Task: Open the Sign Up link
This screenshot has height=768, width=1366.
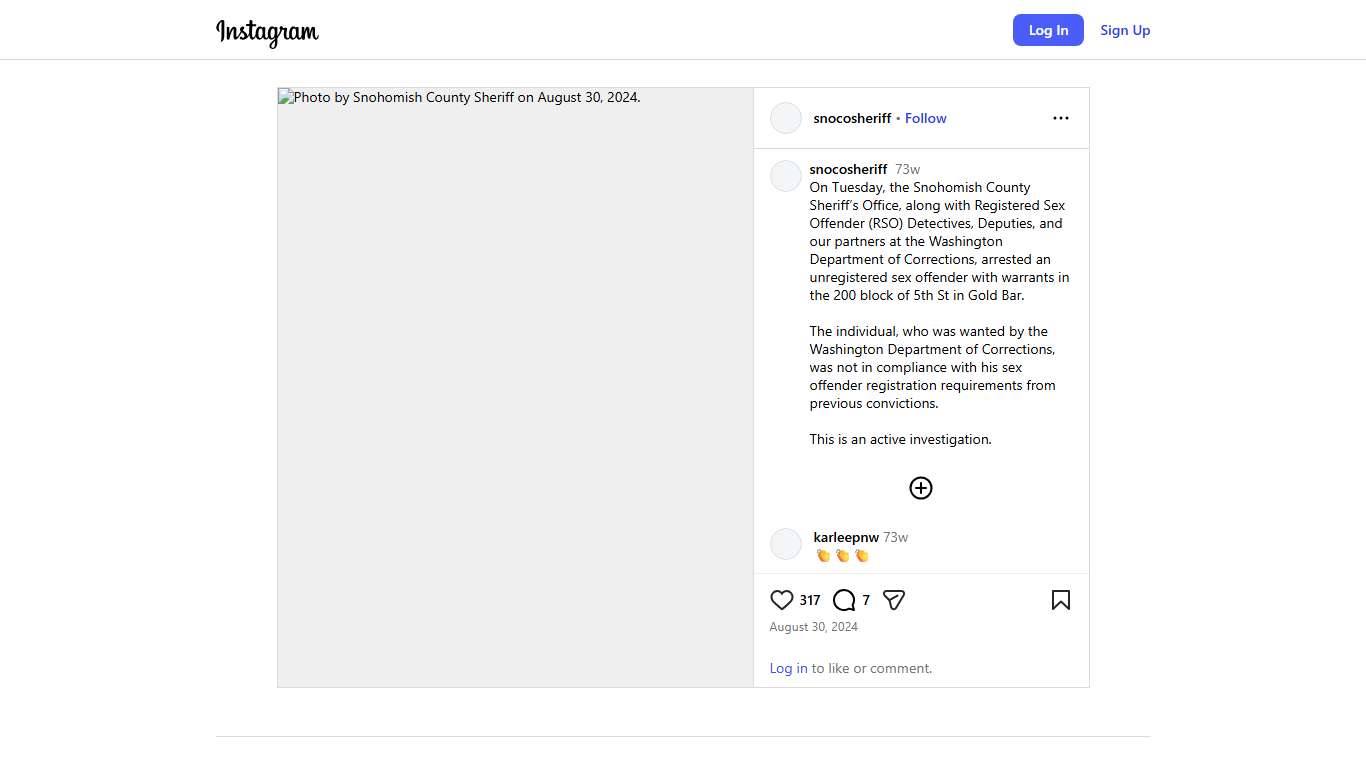Action: click(x=1125, y=30)
